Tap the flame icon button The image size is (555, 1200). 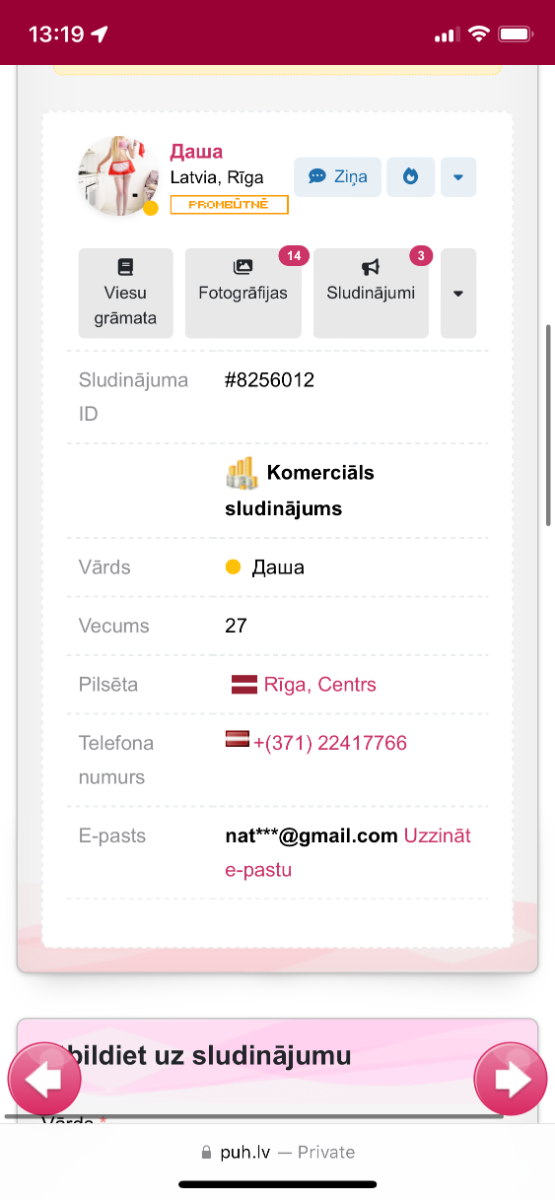411,177
